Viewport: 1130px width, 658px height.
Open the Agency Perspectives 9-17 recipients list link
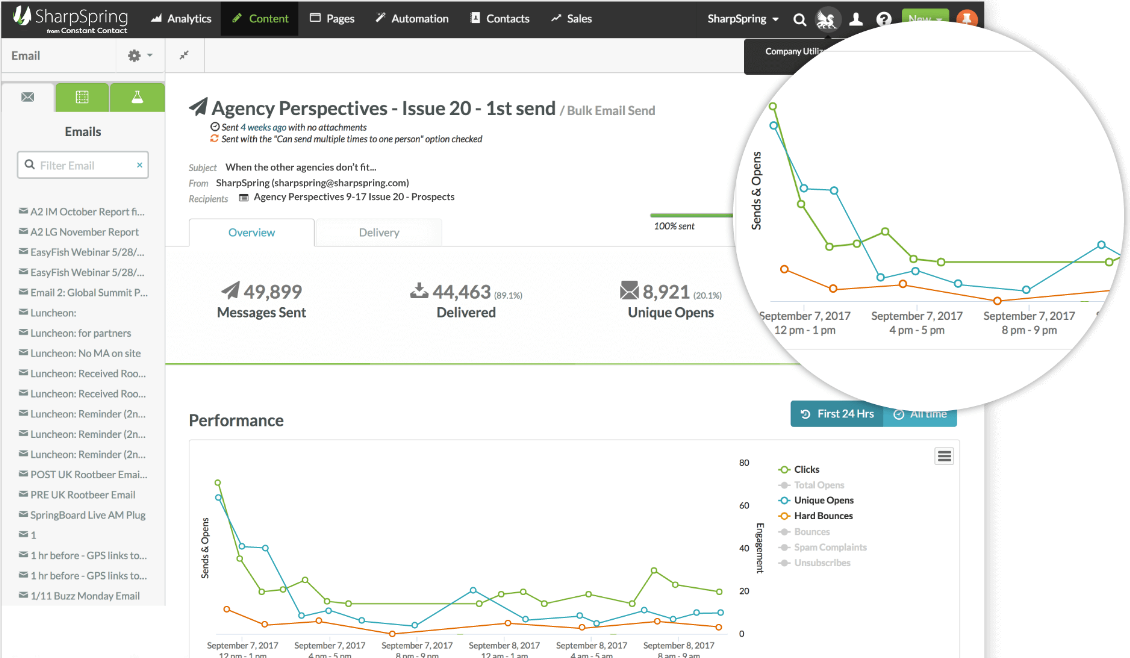coord(353,197)
